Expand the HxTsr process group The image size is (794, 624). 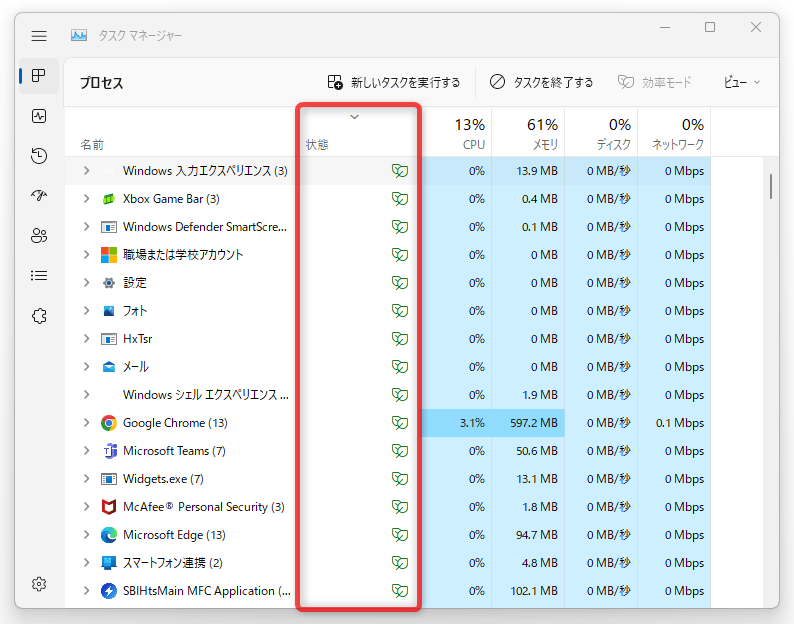pos(87,339)
